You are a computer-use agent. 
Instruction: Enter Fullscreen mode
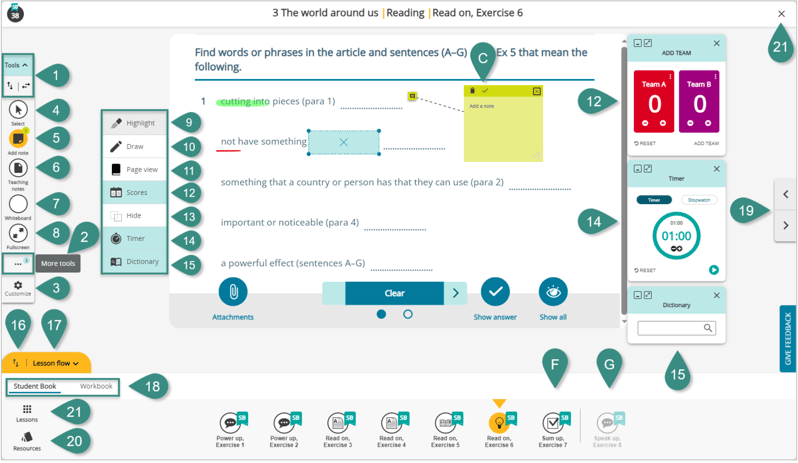pyautogui.click(x=18, y=234)
